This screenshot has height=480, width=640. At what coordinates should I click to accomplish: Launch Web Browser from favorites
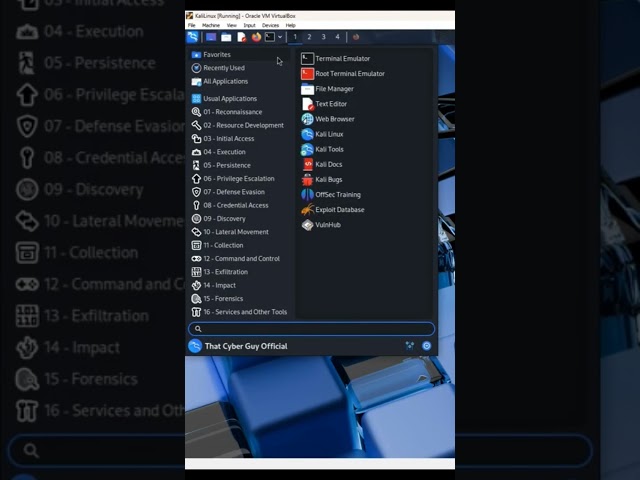pyautogui.click(x=365, y=119)
